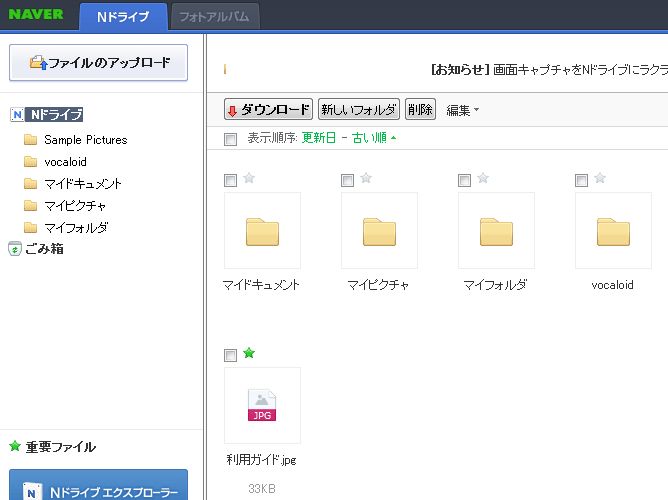Tick the select-all checkbox beside 表示順序
The height and width of the screenshot is (500, 668).
click(230, 139)
